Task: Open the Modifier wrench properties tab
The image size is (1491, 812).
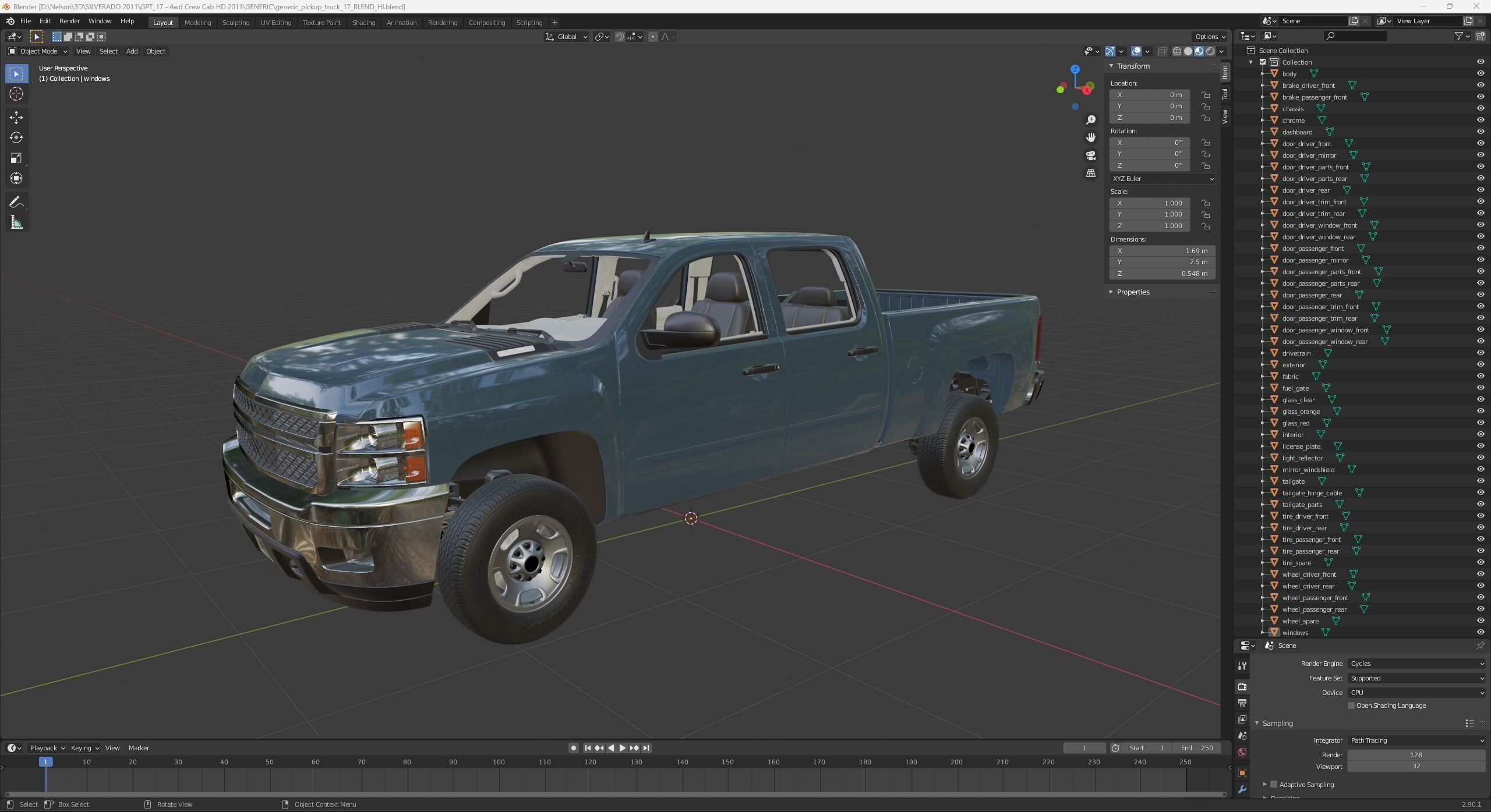Action: (1242, 790)
